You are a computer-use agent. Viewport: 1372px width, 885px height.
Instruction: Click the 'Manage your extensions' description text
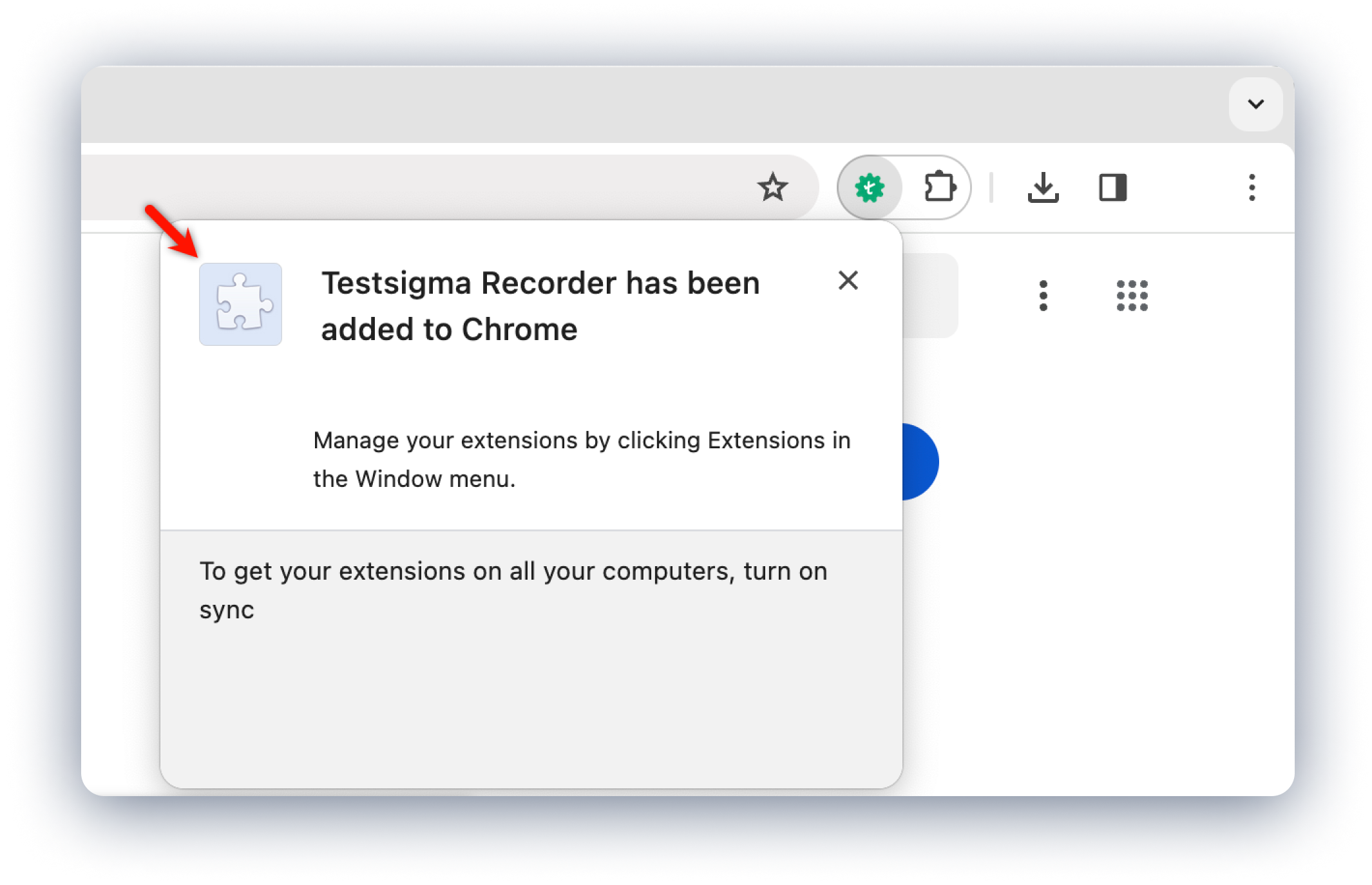tap(581, 459)
